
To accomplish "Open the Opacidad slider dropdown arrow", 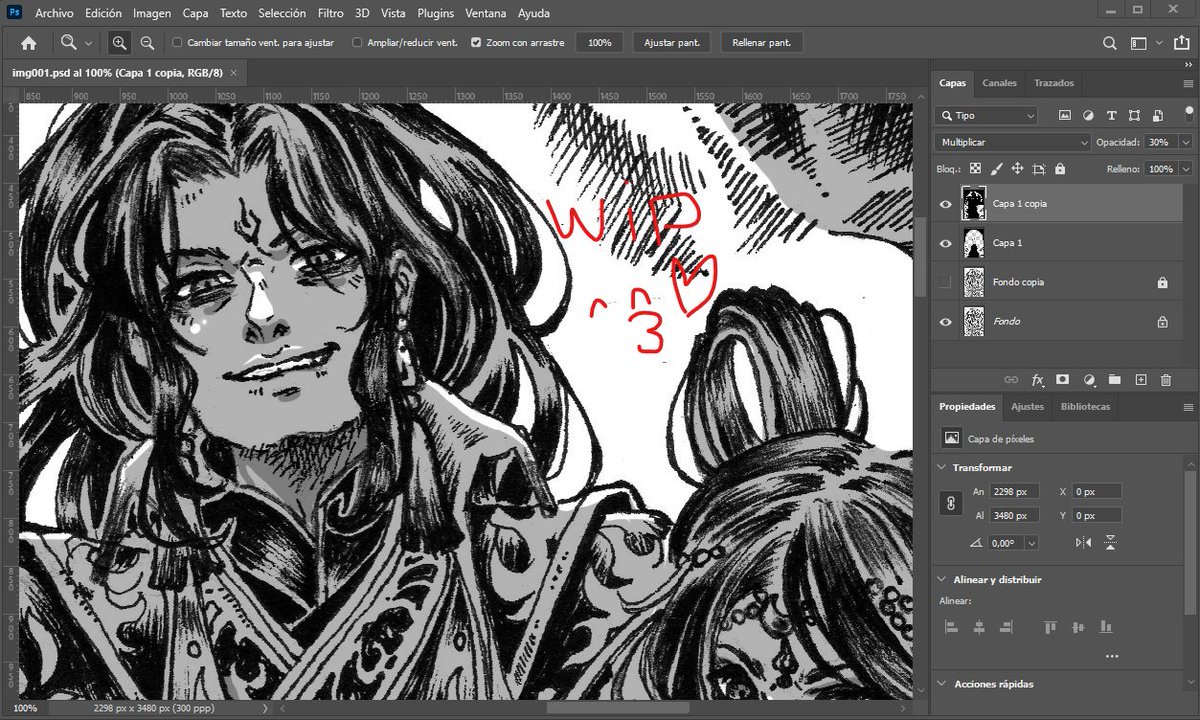I will (x=1185, y=143).
